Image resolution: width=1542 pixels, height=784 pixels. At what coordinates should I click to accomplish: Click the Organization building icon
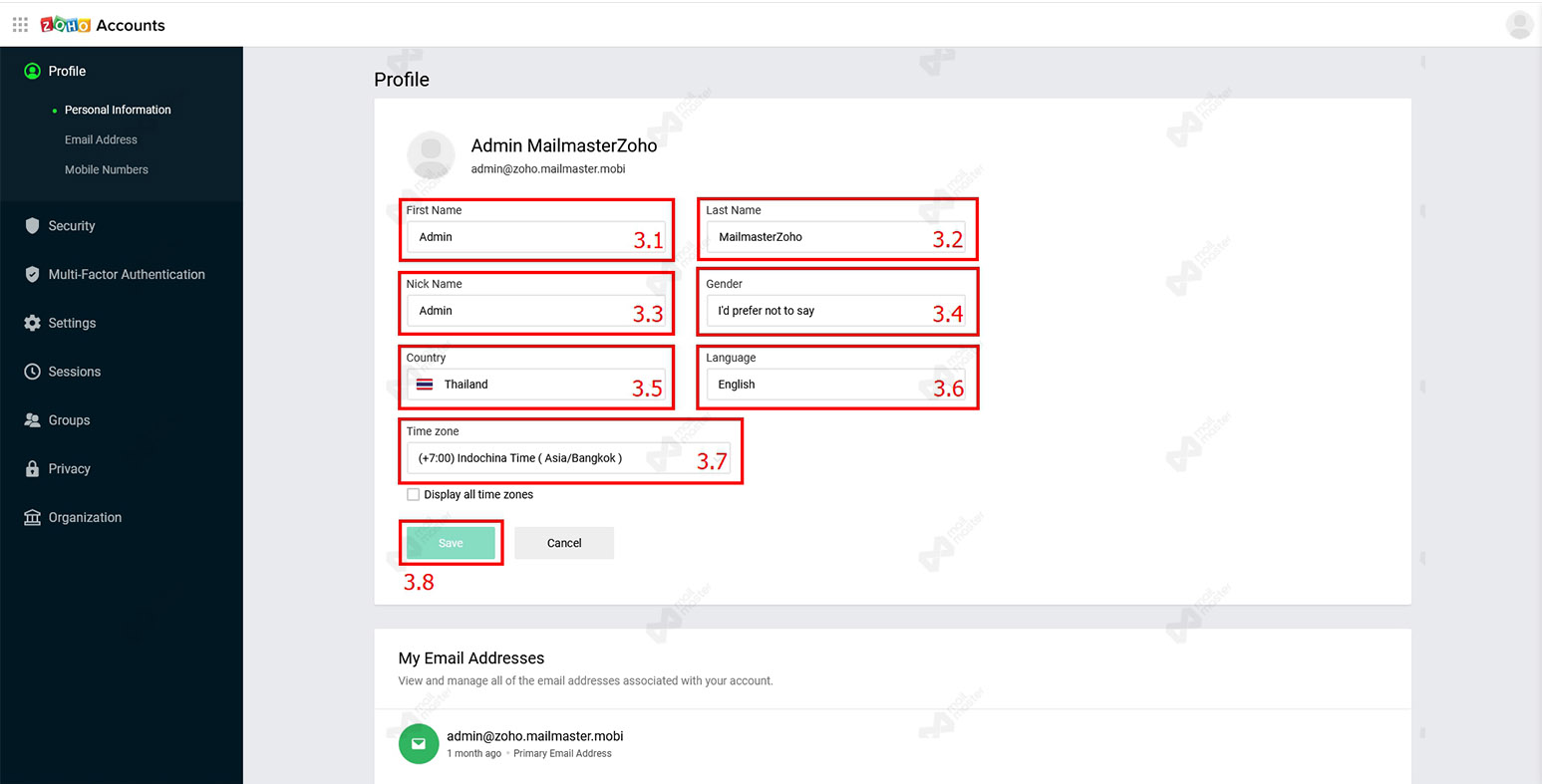click(32, 518)
